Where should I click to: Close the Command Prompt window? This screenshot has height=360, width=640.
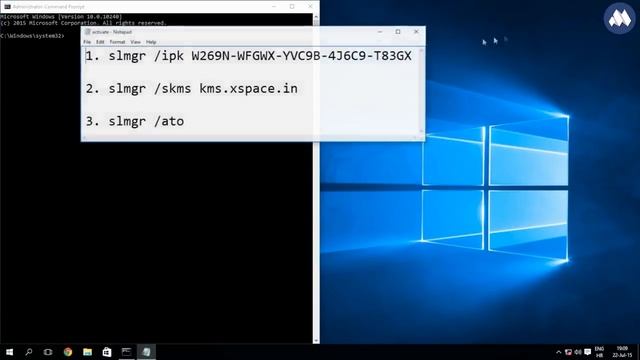point(310,7)
